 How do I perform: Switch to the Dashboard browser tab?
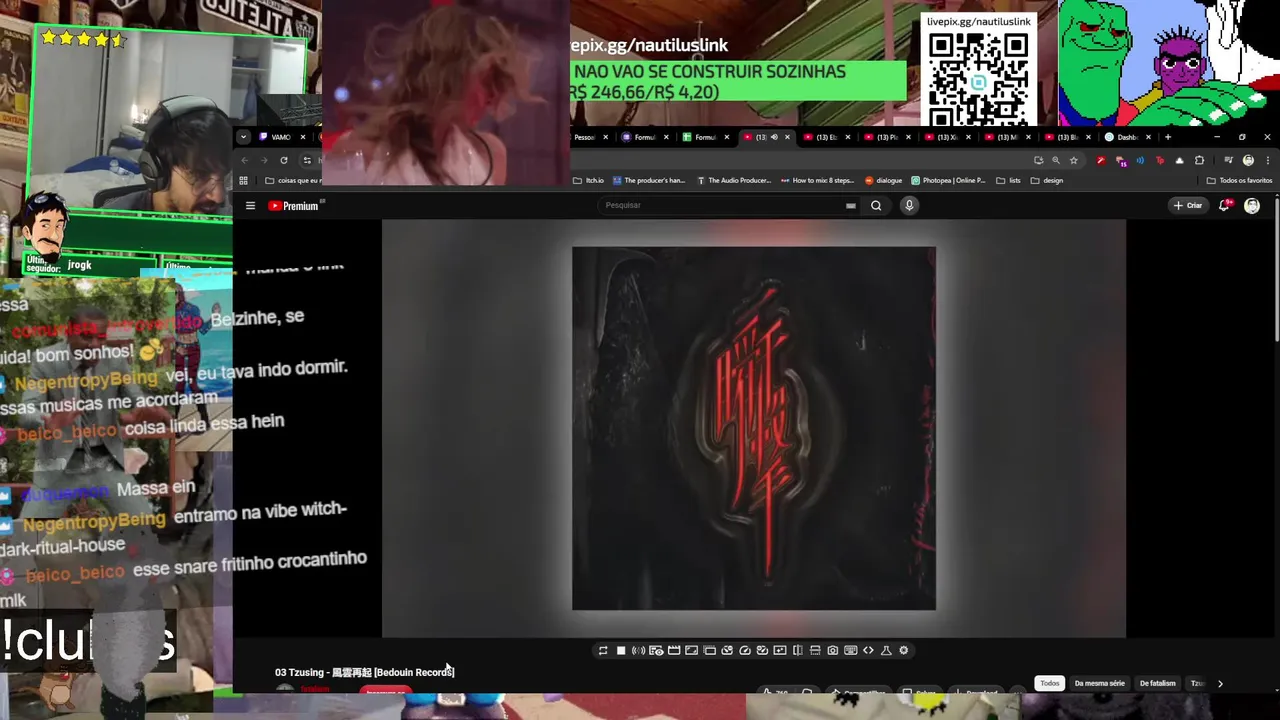[1128, 137]
